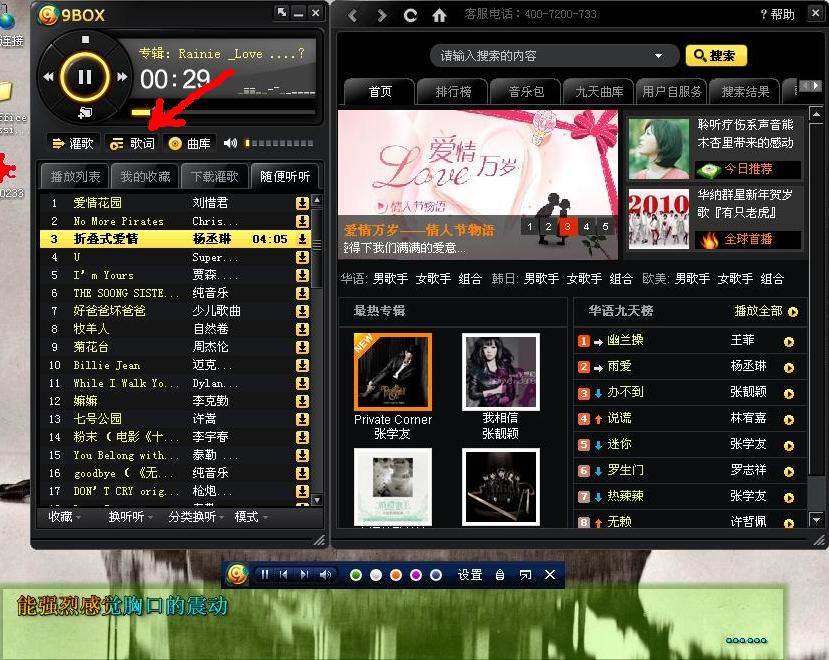Stop playback using the stop square
This screenshot has height=660, width=829.
click(x=85, y=39)
